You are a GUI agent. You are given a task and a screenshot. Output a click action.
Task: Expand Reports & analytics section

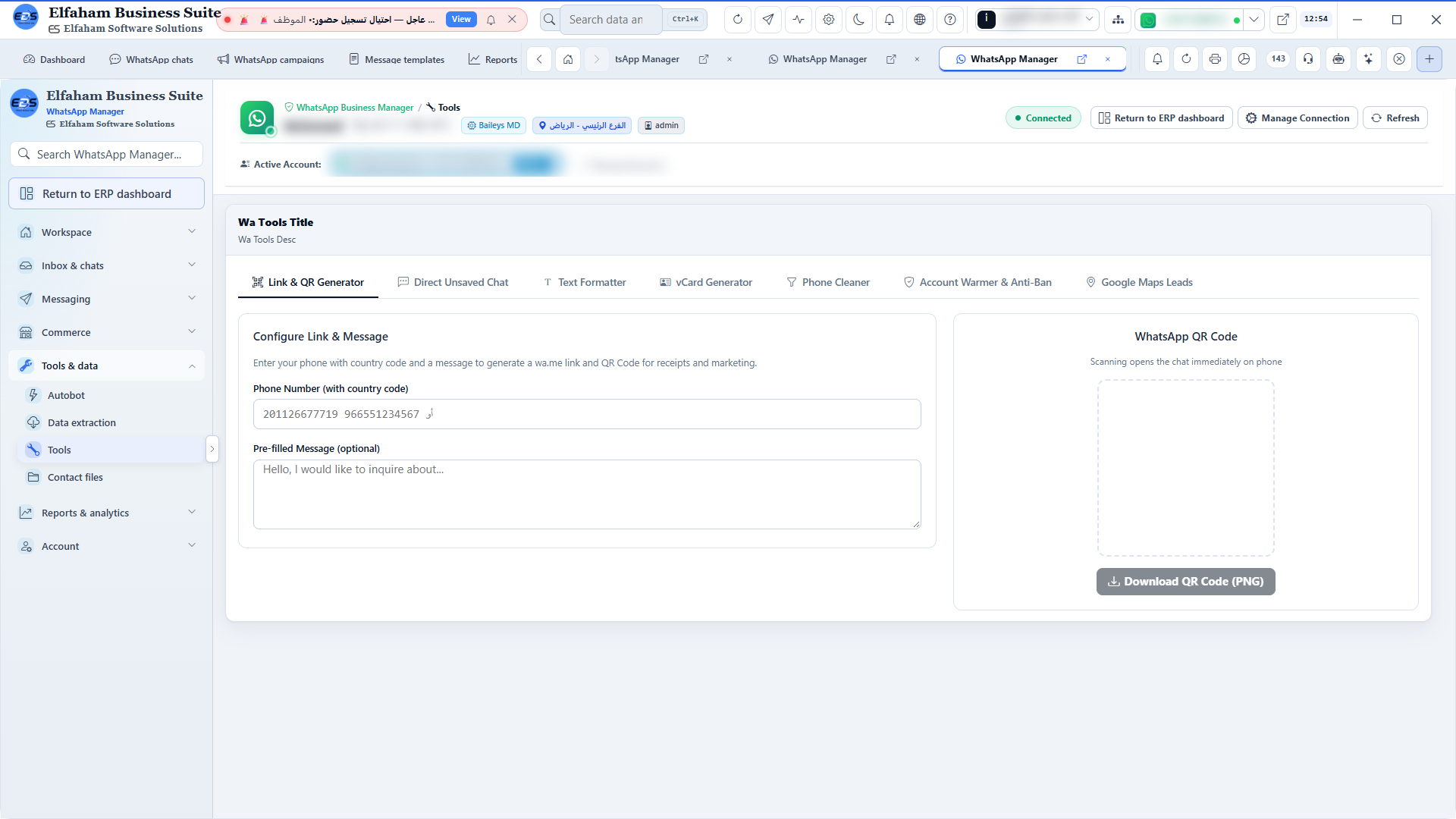tap(107, 513)
